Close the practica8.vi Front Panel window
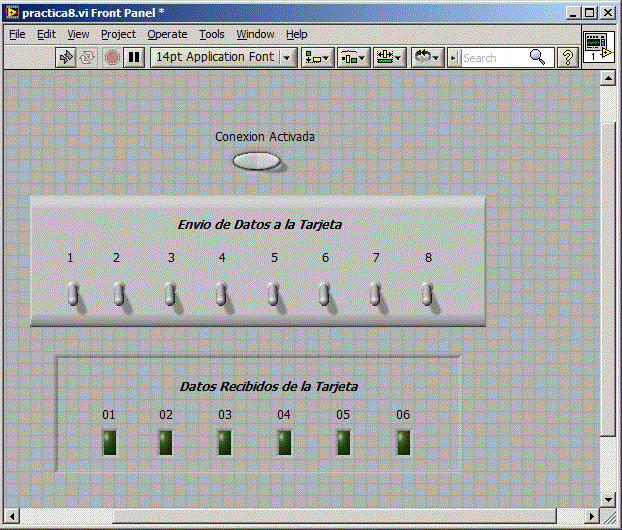The width and height of the screenshot is (622, 530). (x=608, y=13)
